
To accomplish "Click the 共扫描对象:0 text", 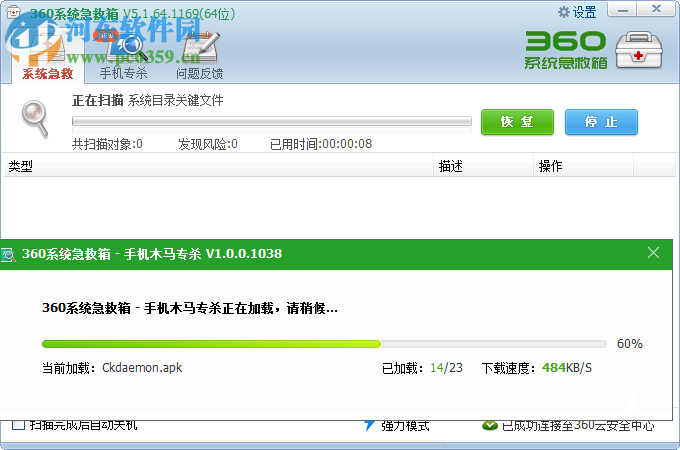I will click(107, 144).
